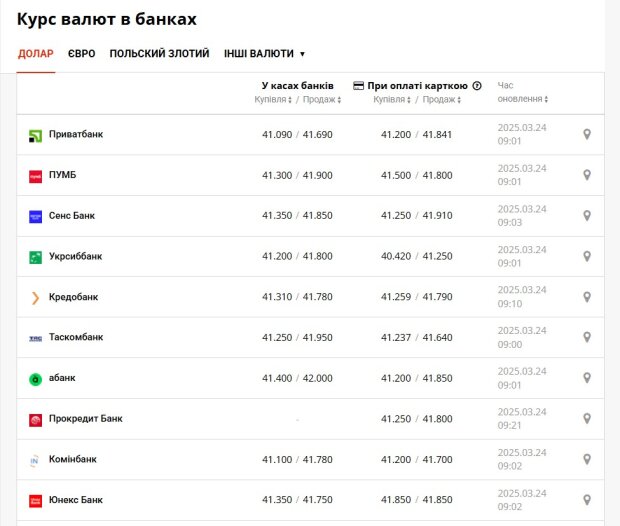The width and height of the screenshot is (620, 526).
Task: Expand the ІНШІ ВАЛЮТИ dropdown
Action: pos(264,53)
